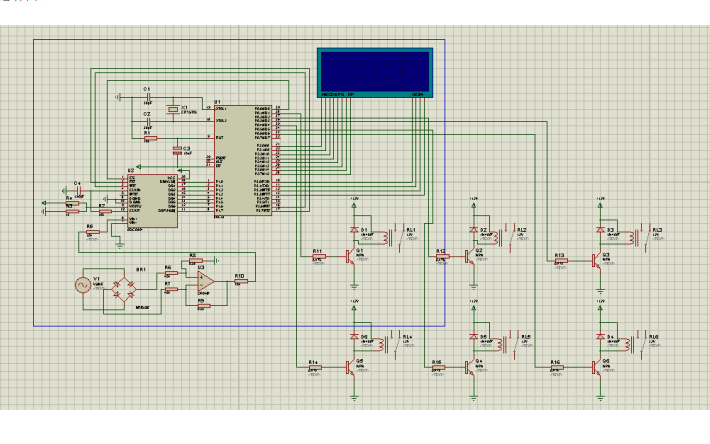Select crystal oscillator X1
710x444 pixels.
(173, 110)
